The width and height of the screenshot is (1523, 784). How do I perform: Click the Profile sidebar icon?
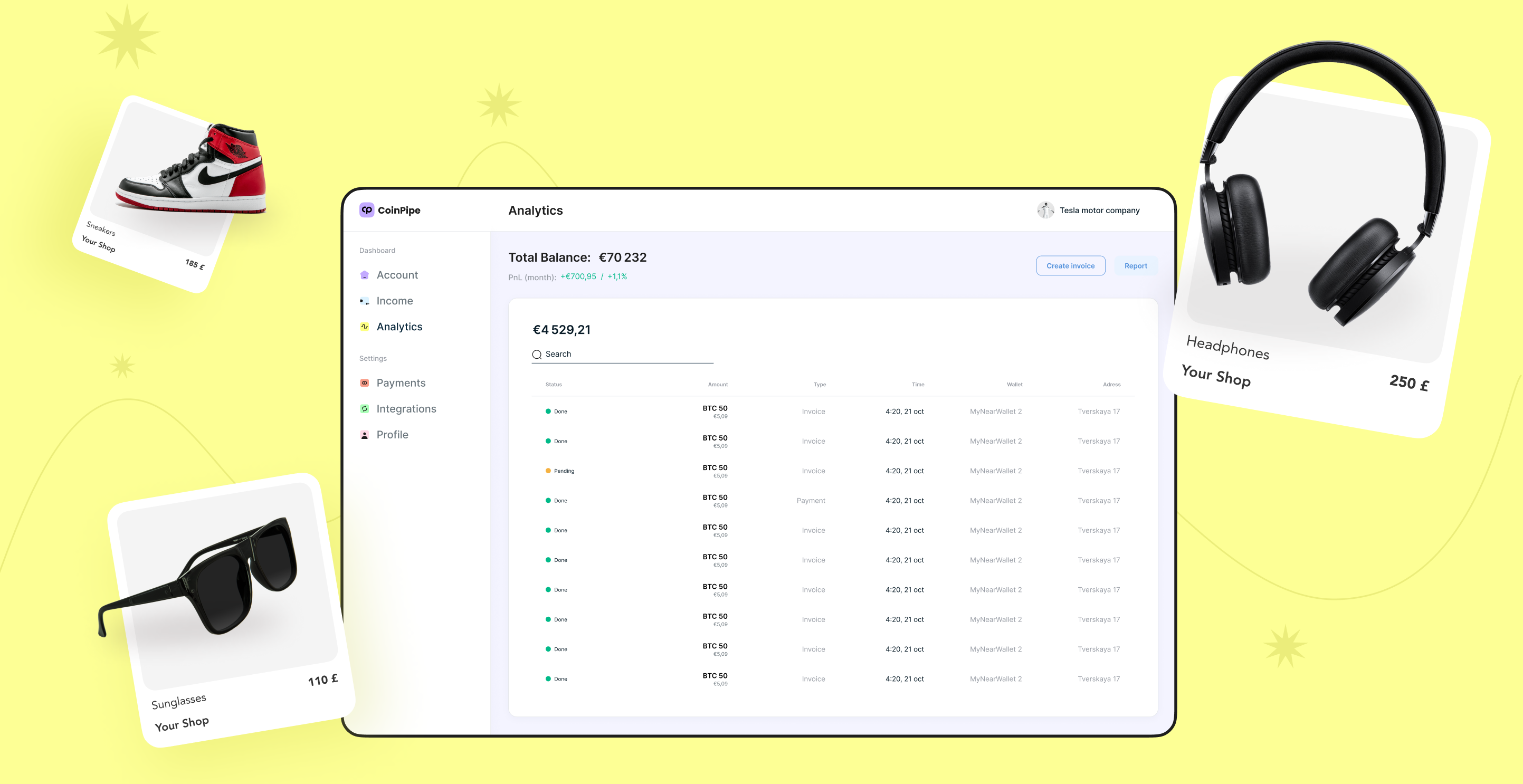point(364,435)
